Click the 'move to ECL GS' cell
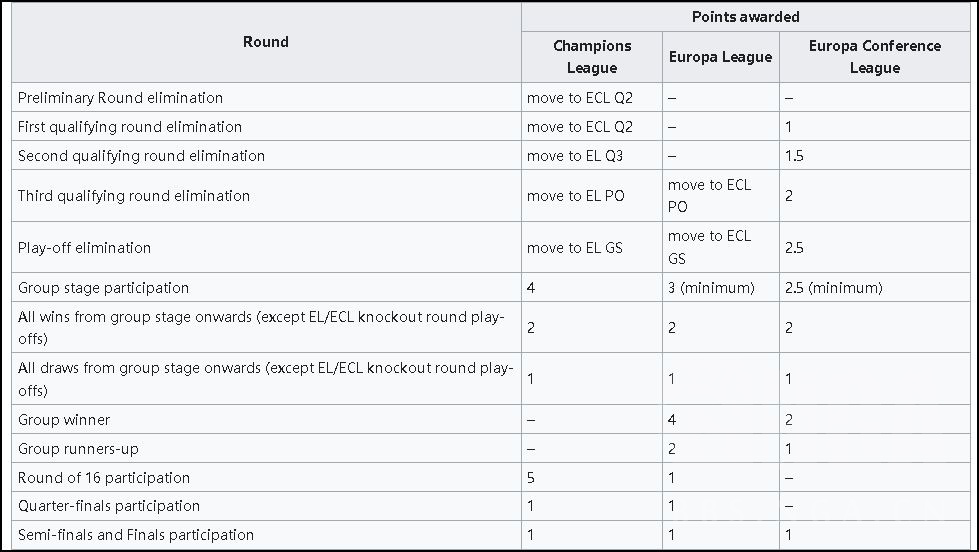 click(709, 247)
